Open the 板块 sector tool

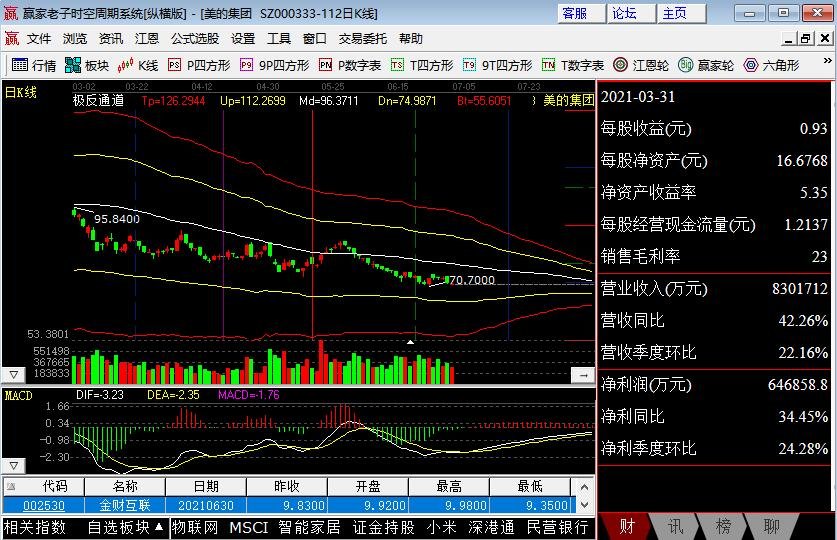87,65
